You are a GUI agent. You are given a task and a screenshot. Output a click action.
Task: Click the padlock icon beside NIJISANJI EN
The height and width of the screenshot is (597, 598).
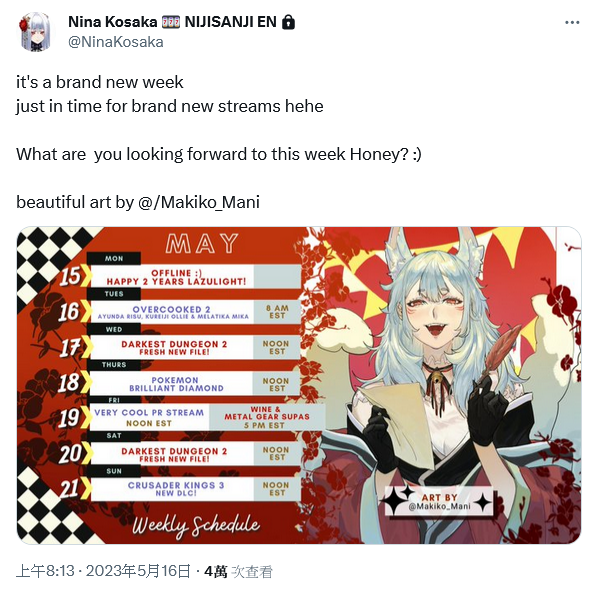tap(288, 22)
